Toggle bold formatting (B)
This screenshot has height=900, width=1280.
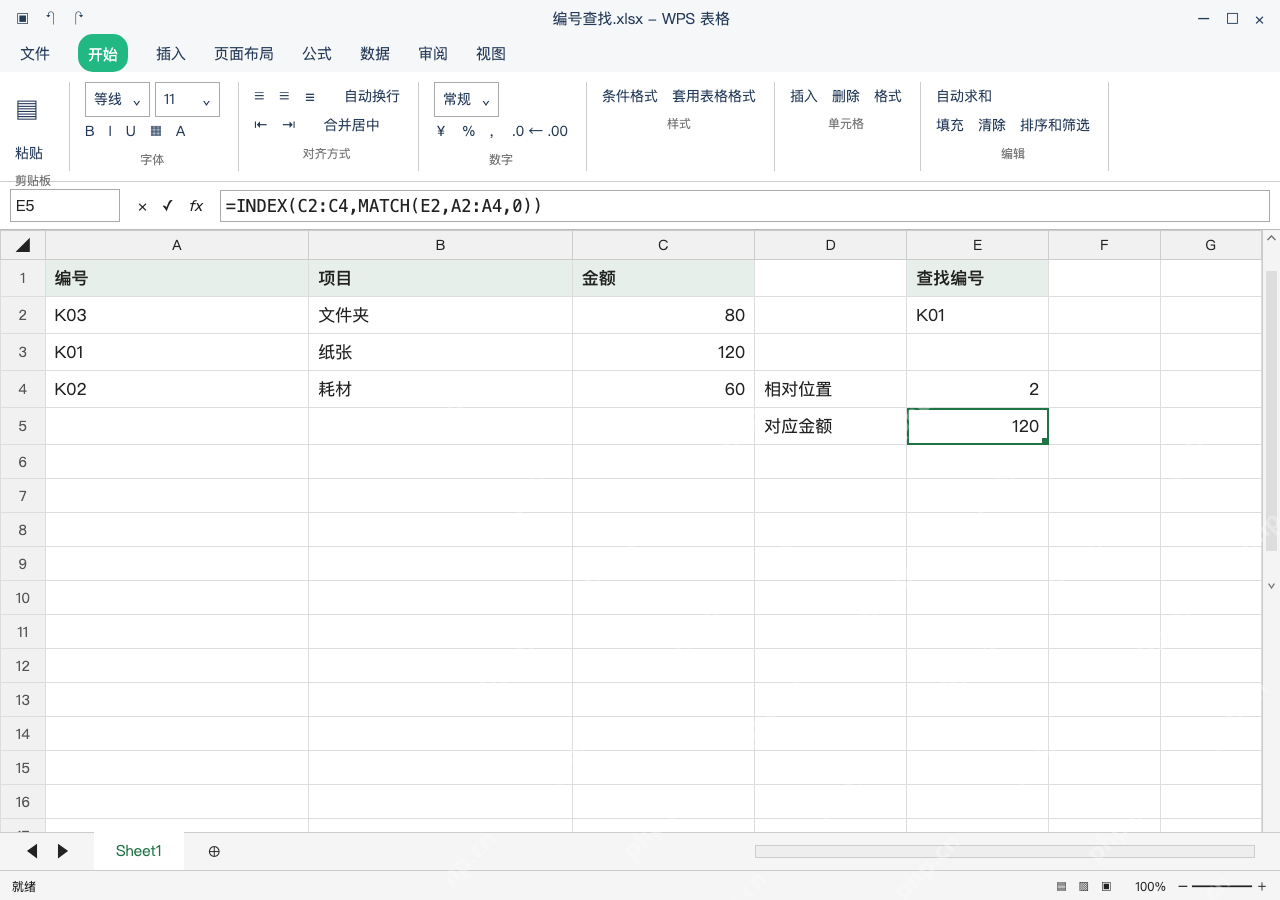pos(90,131)
